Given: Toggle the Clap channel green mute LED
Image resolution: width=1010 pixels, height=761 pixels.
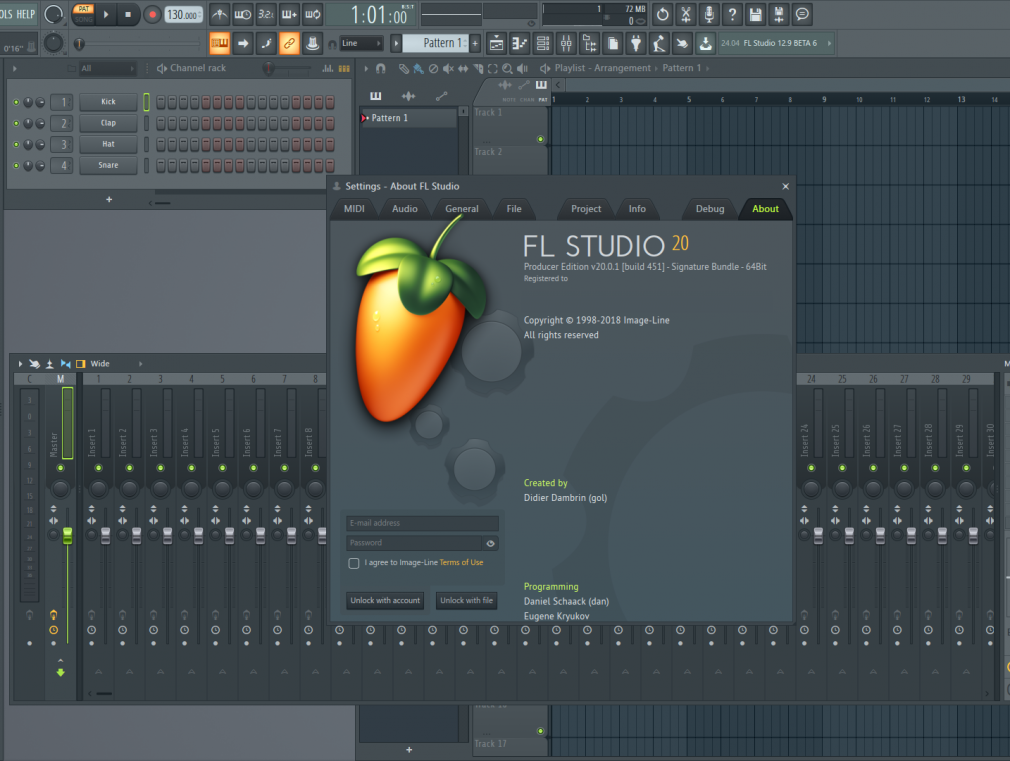Looking at the screenshot, I should [x=16, y=123].
